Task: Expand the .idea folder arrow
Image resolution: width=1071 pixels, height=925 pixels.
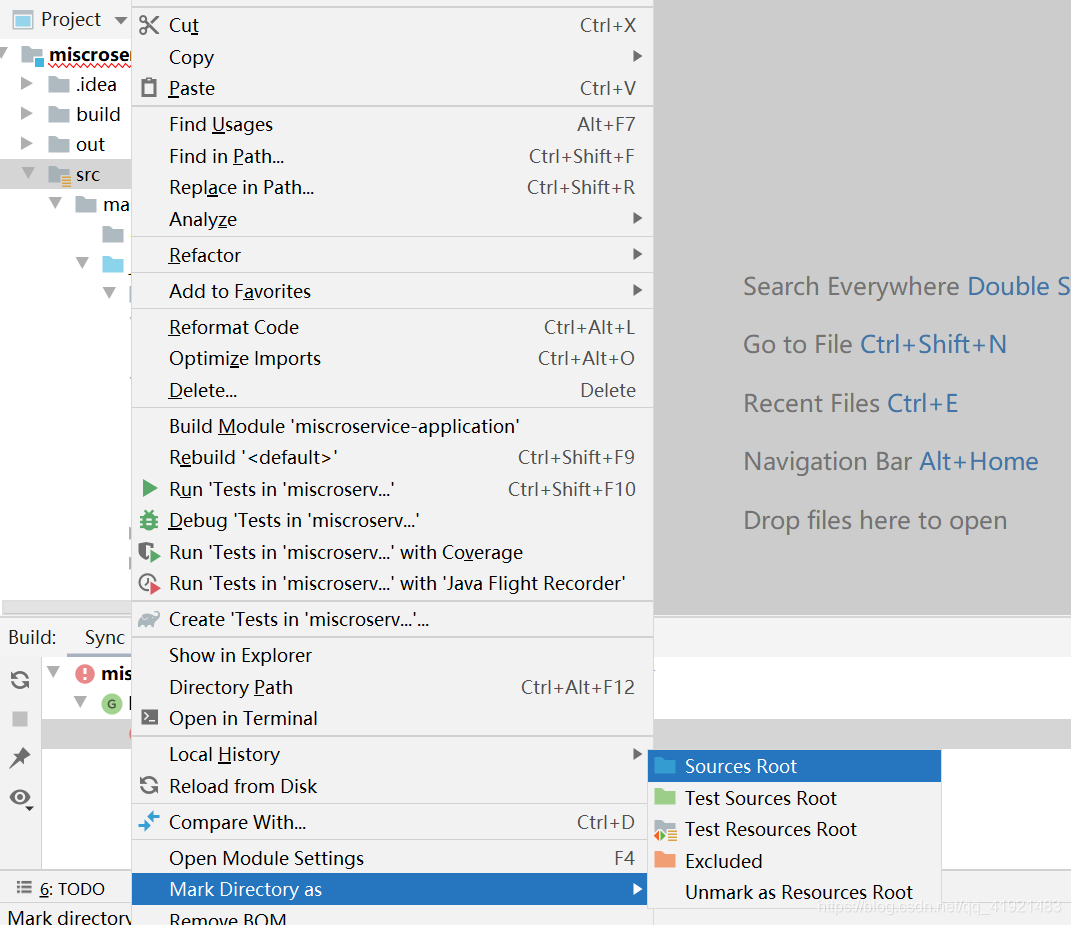Action: coord(27,83)
